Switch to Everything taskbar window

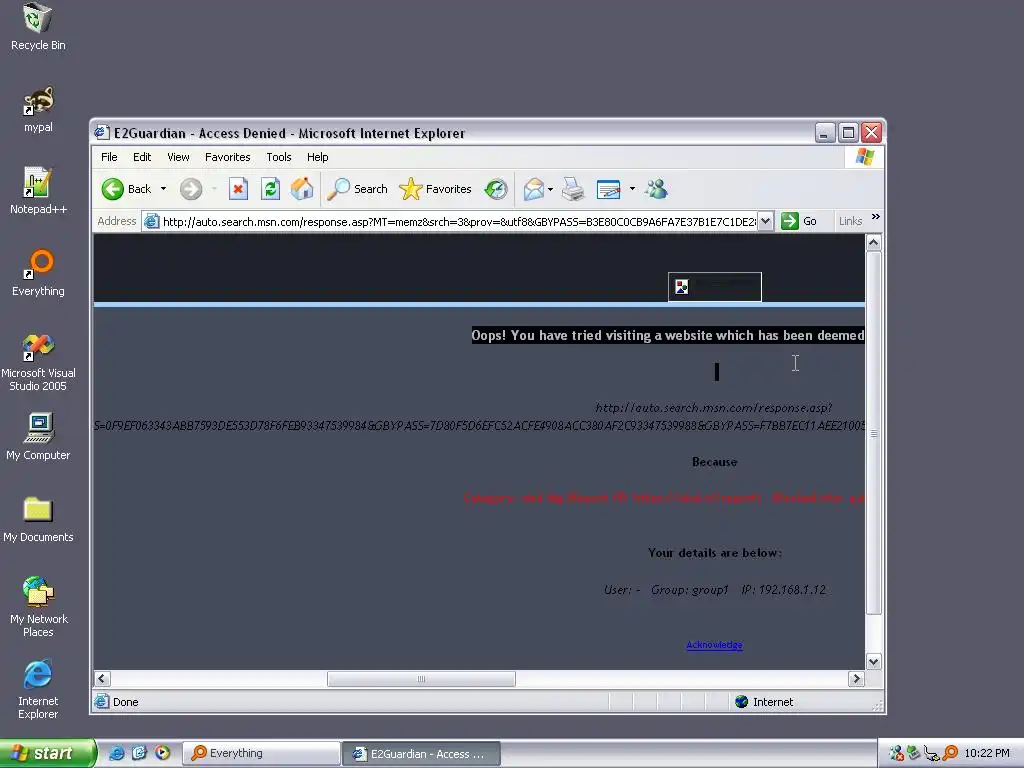tap(261, 754)
